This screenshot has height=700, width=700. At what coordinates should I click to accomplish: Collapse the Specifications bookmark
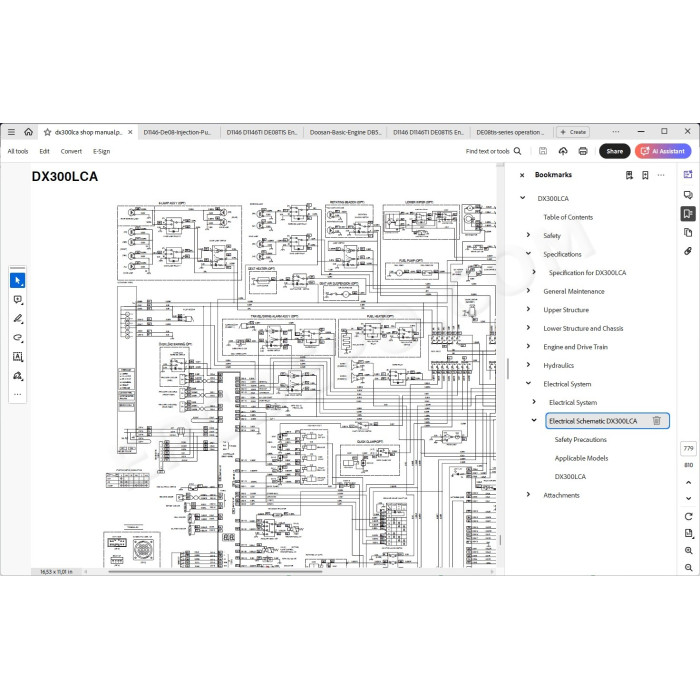(x=529, y=254)
